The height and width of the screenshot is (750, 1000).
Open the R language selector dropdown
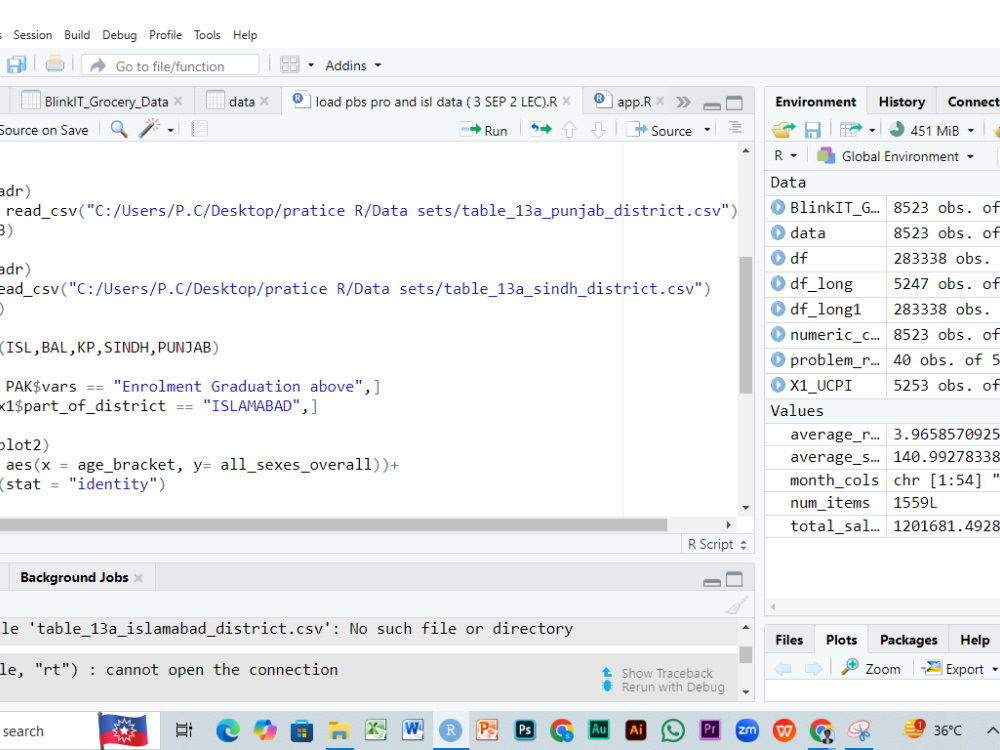pyautogui.click(x=785, y=156)
